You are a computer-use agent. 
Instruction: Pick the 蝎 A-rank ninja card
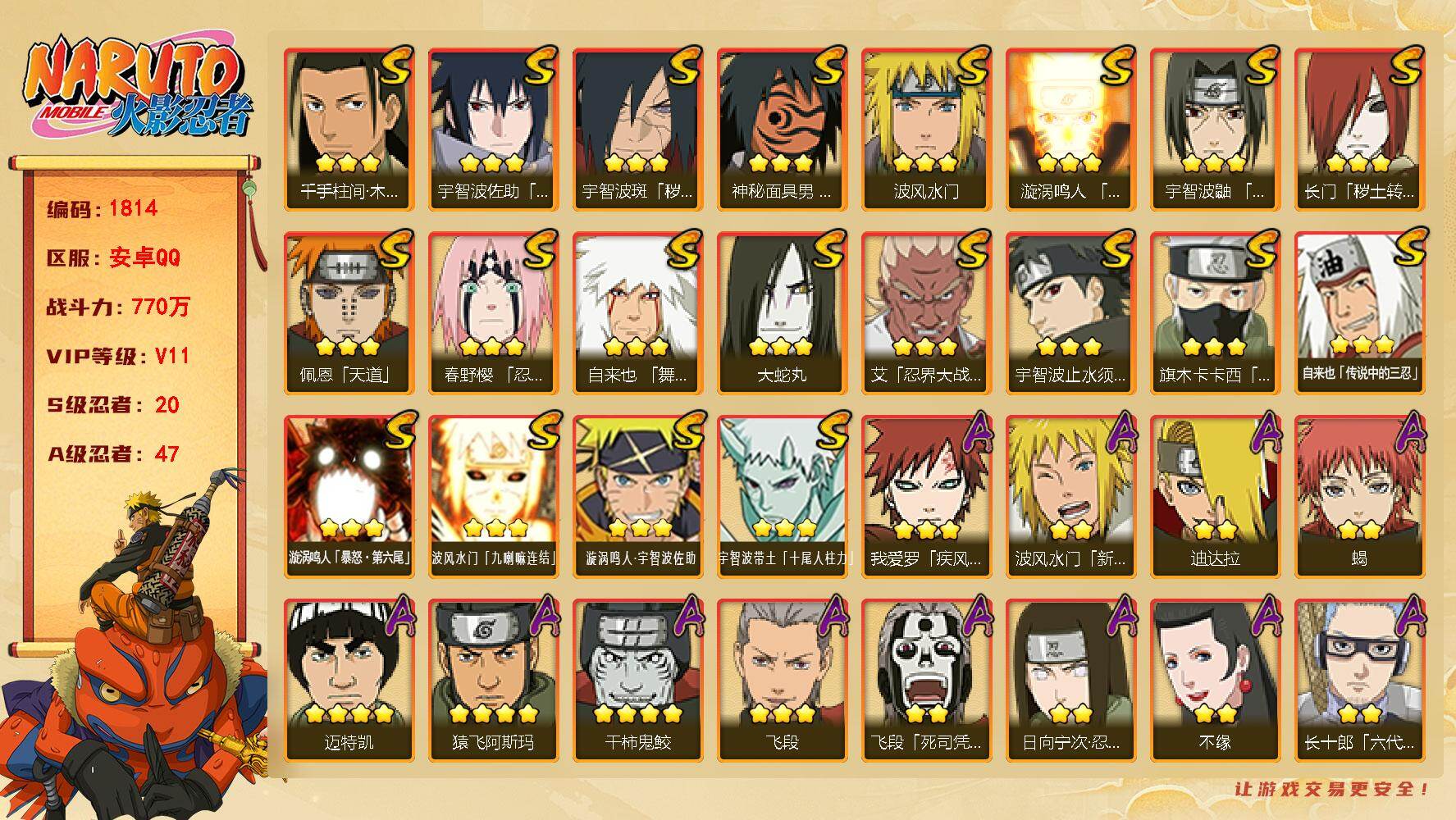1359,497
